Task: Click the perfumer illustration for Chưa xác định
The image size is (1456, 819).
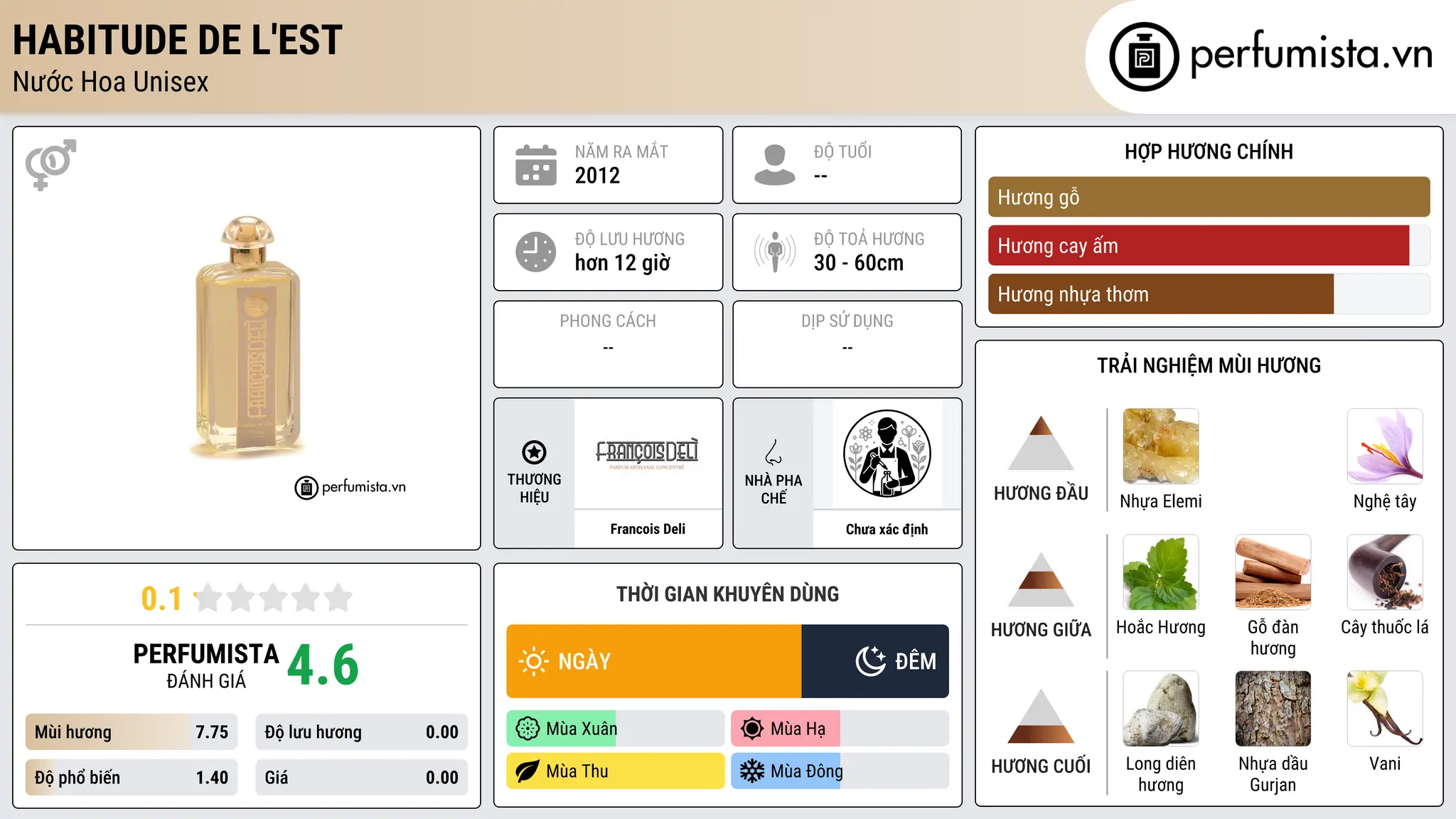Action: 887,454
